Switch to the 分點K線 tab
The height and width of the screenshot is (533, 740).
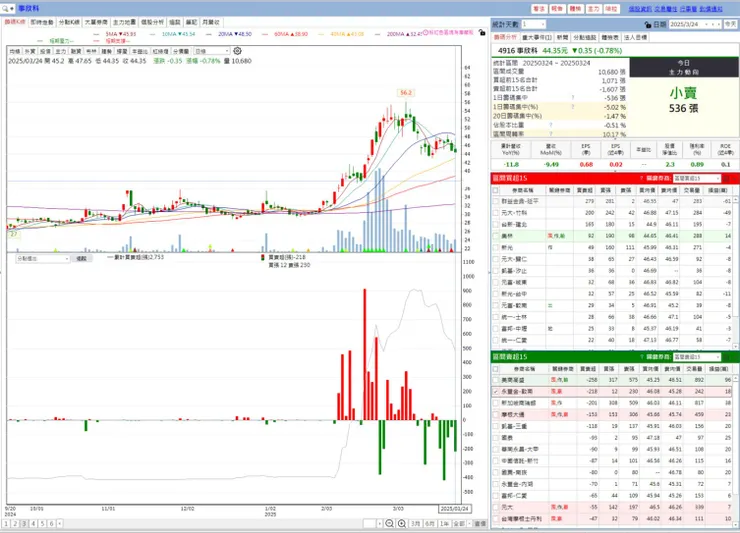(x=69, y=22)
